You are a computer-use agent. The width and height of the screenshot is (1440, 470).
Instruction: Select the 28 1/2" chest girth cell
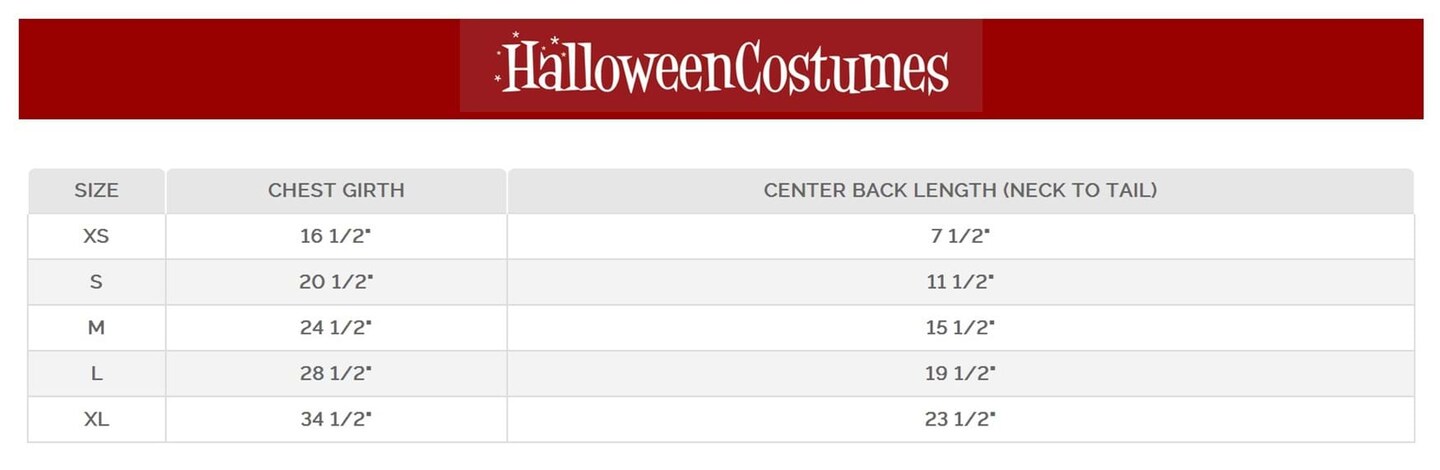click(x=336, y=374)
